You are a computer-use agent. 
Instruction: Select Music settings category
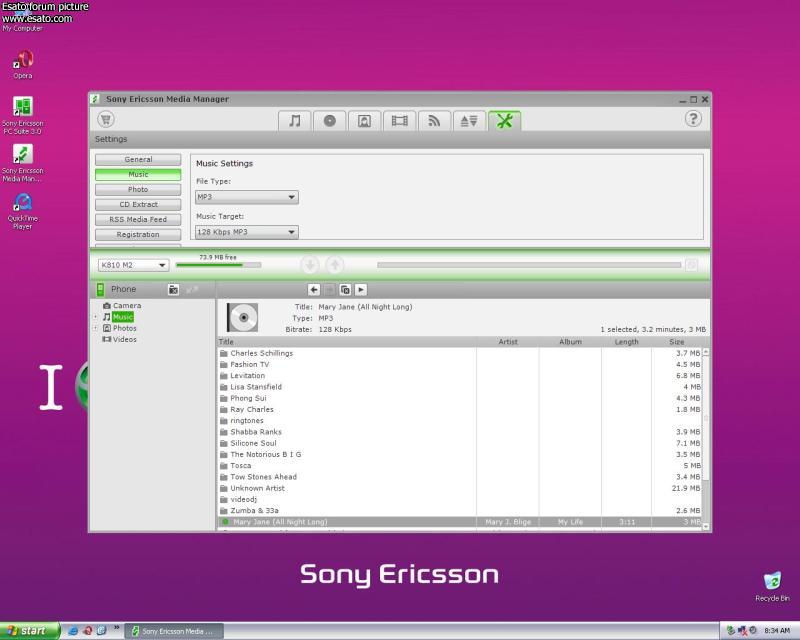tap(138, 175)
